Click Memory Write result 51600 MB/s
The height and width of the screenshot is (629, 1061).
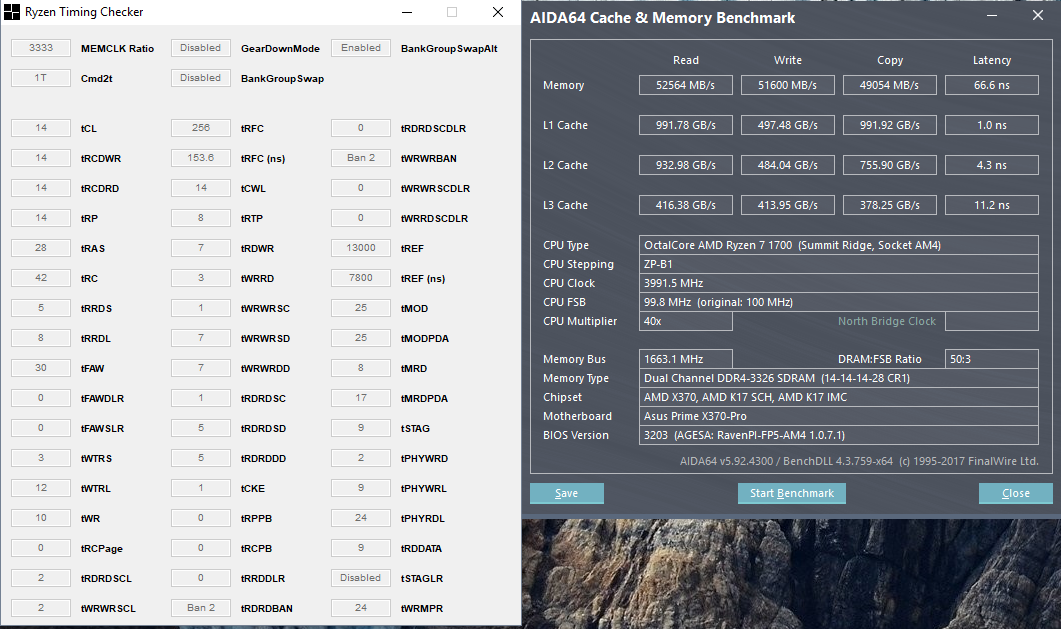point(788,85)
